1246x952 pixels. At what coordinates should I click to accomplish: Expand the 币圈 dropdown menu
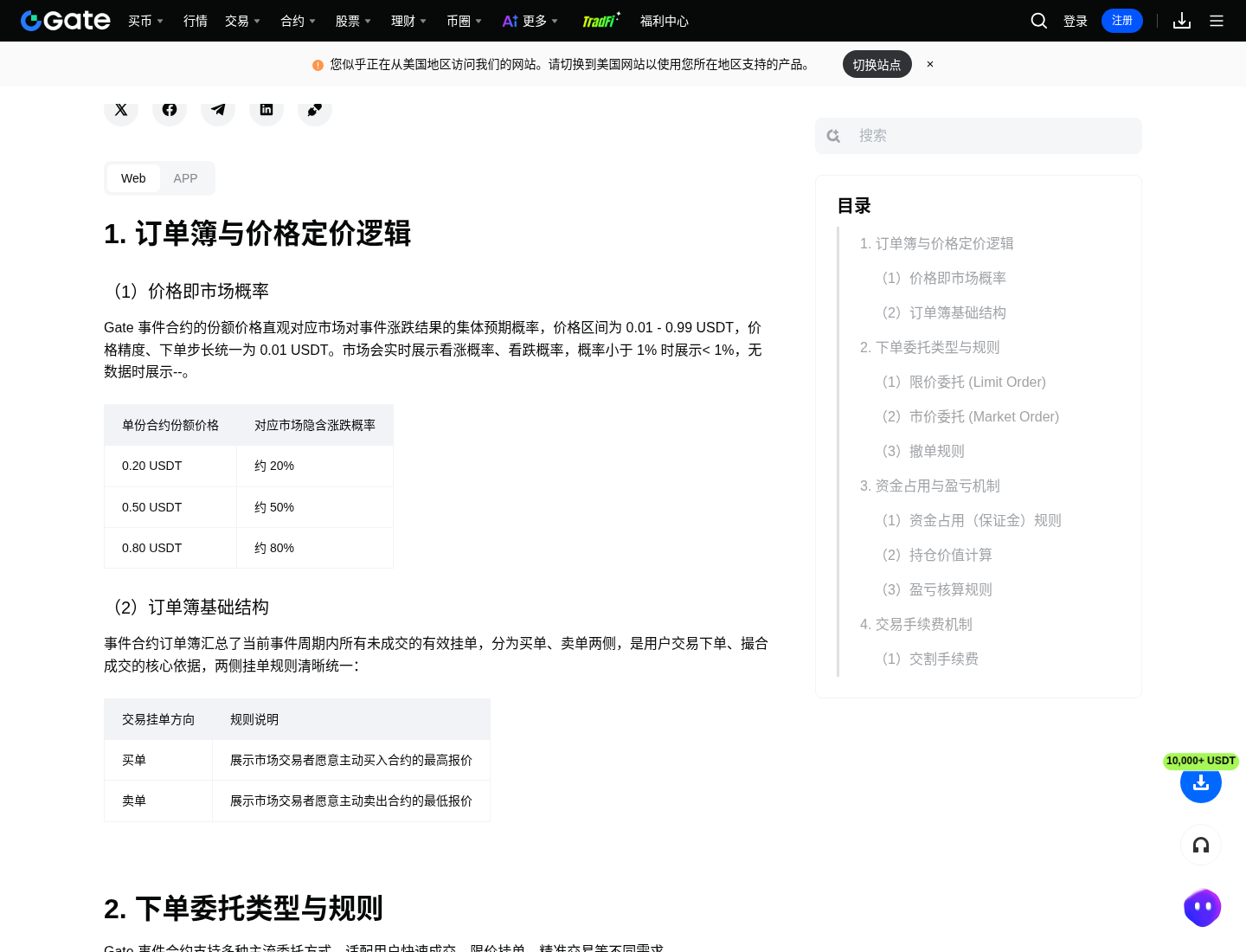(x=464, y=21)
